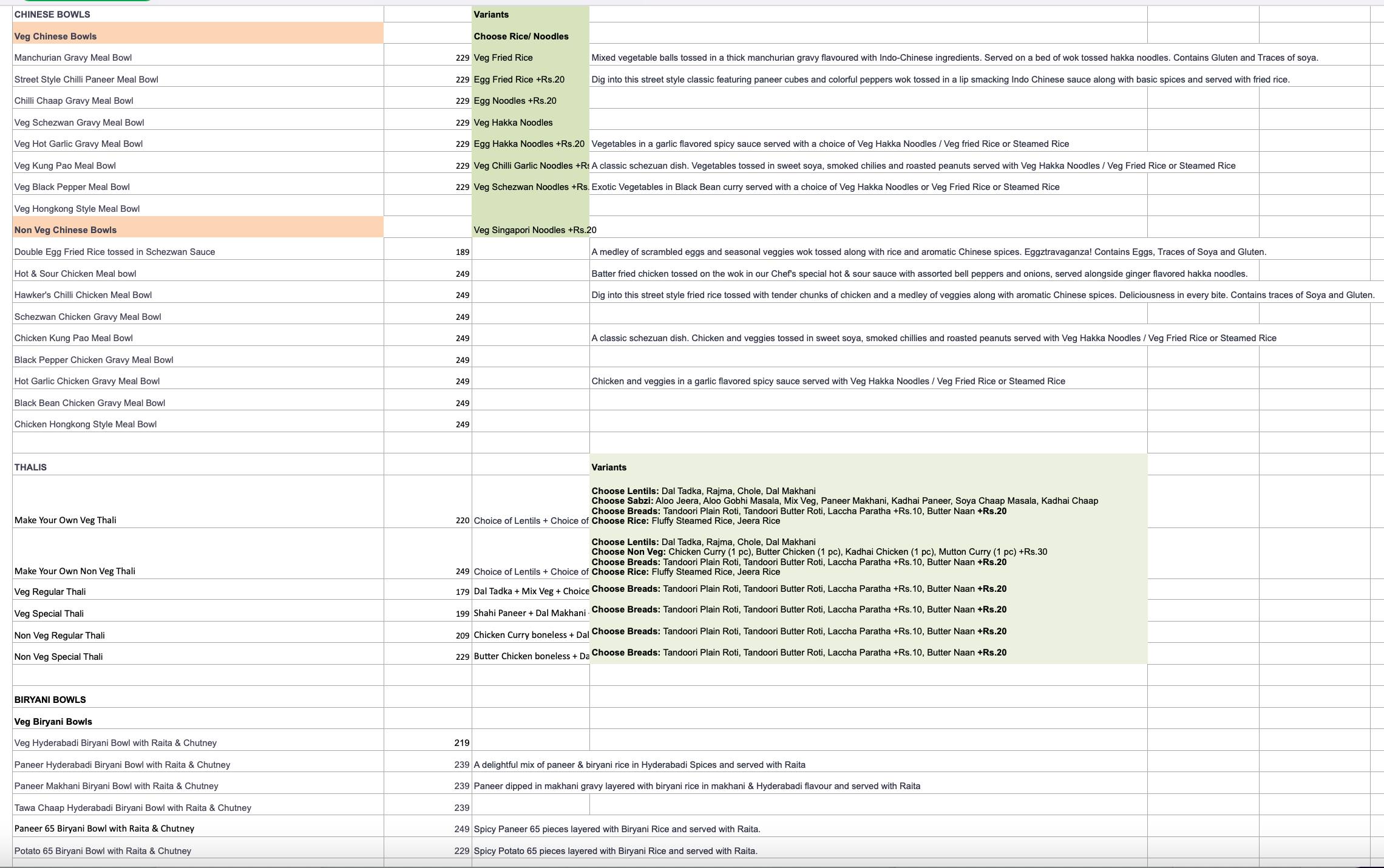Click the Non Veg Chinese Bowls heading
Image resolution: width=1384 pixels, height=868 pixels.
(x=65, y=230)
